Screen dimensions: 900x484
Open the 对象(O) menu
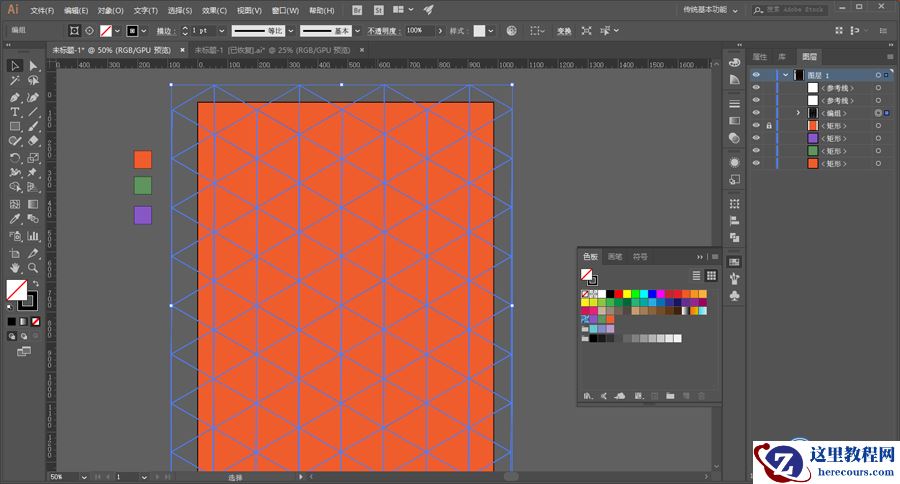pos(110,10)
